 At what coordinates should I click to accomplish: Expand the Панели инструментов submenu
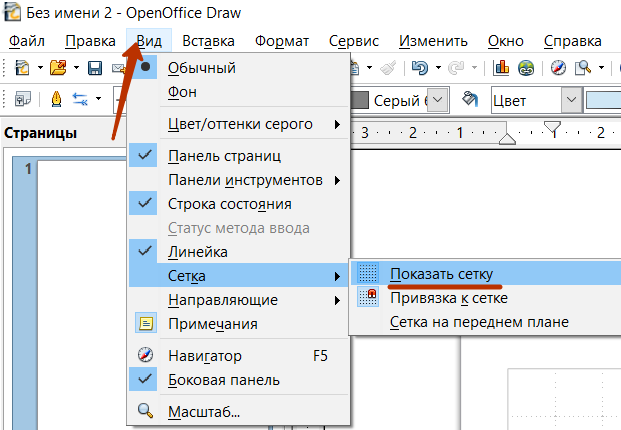click(x=239, y=180)
